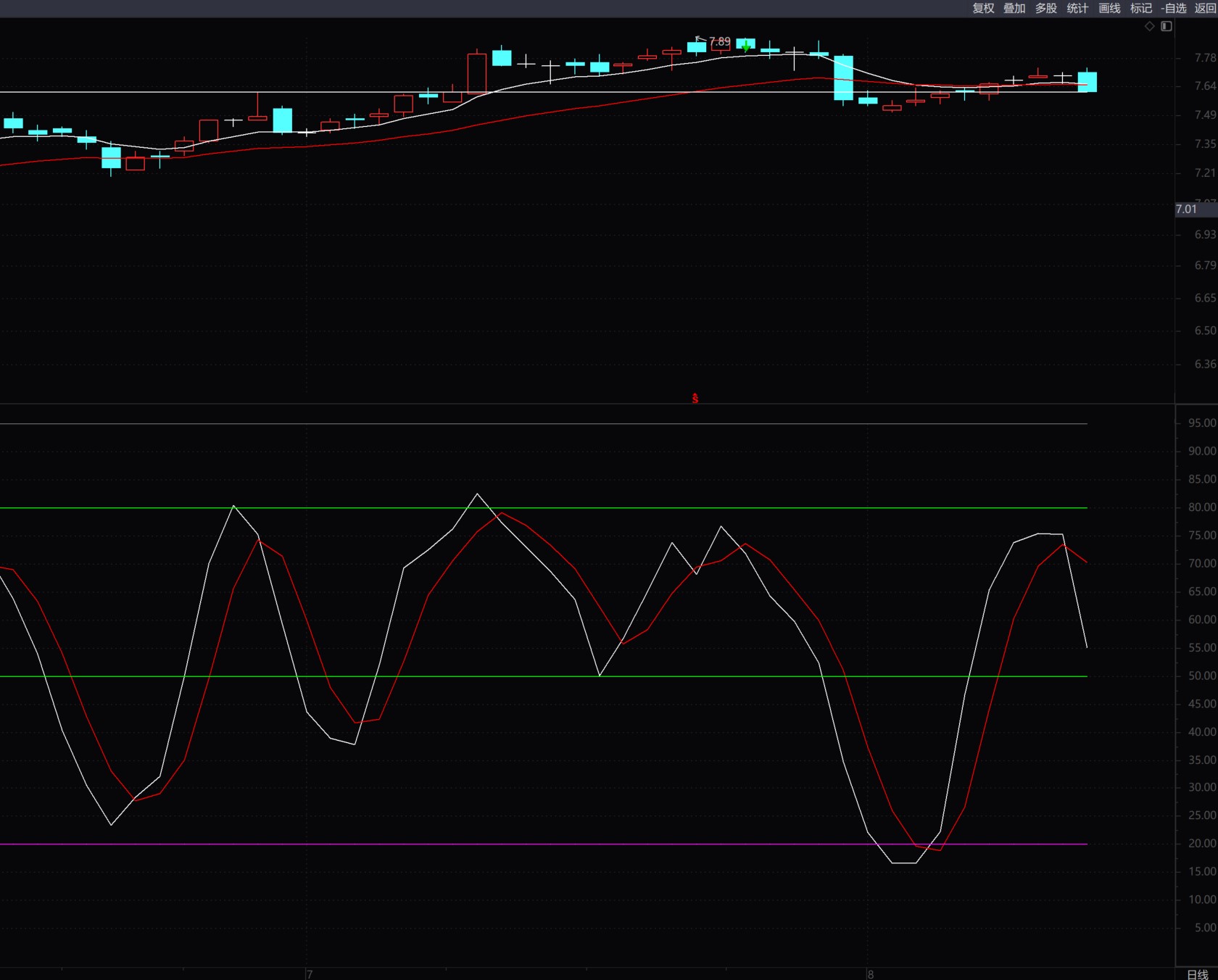Image resolution: width=1218 pixels, height=980 pixels.
Task: Click the 7.21 price axis label
Action: click(1205, 173)
